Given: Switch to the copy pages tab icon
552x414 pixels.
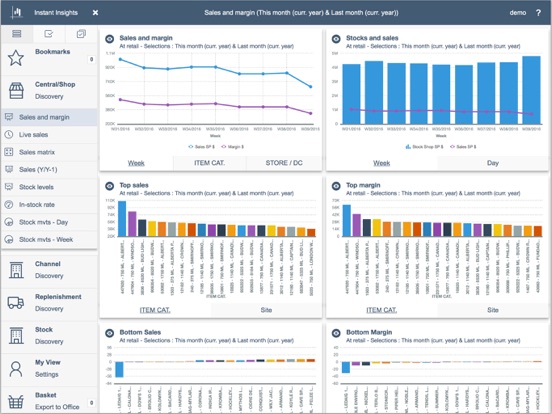Looking at the screenshot, I should click(x=81, y=34).
